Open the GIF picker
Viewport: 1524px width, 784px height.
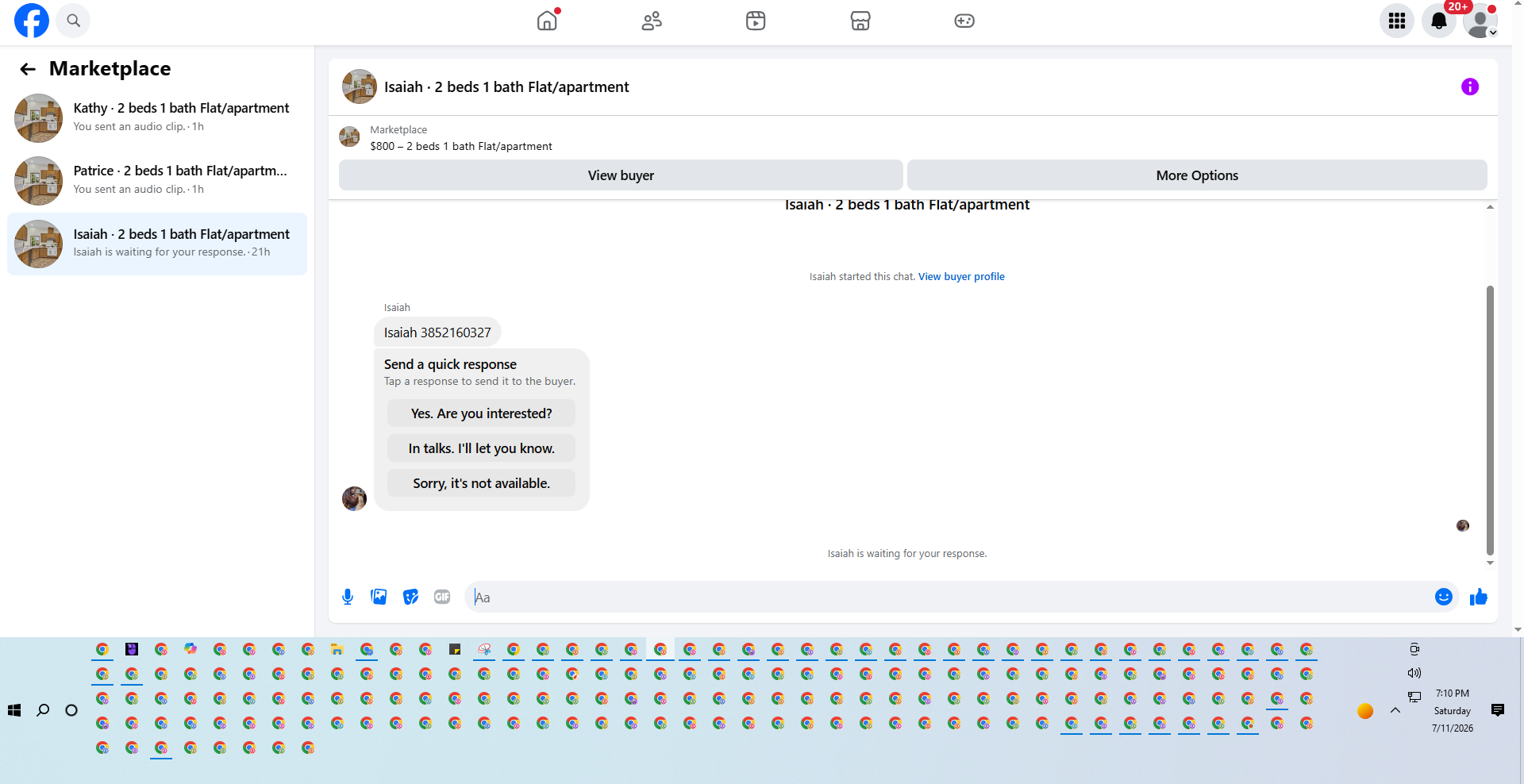[442, 597]
